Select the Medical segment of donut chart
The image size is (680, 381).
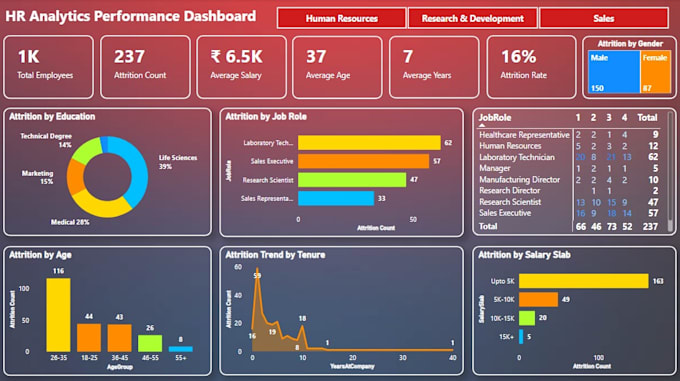101,206
